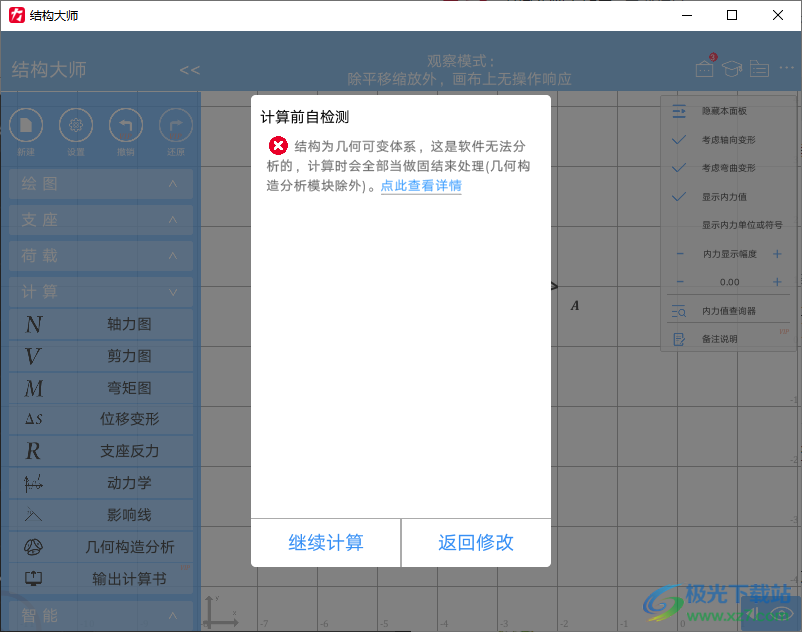Expand the 绘图 drawing section
The image size is (802, 632).
(x=101, y=184)
